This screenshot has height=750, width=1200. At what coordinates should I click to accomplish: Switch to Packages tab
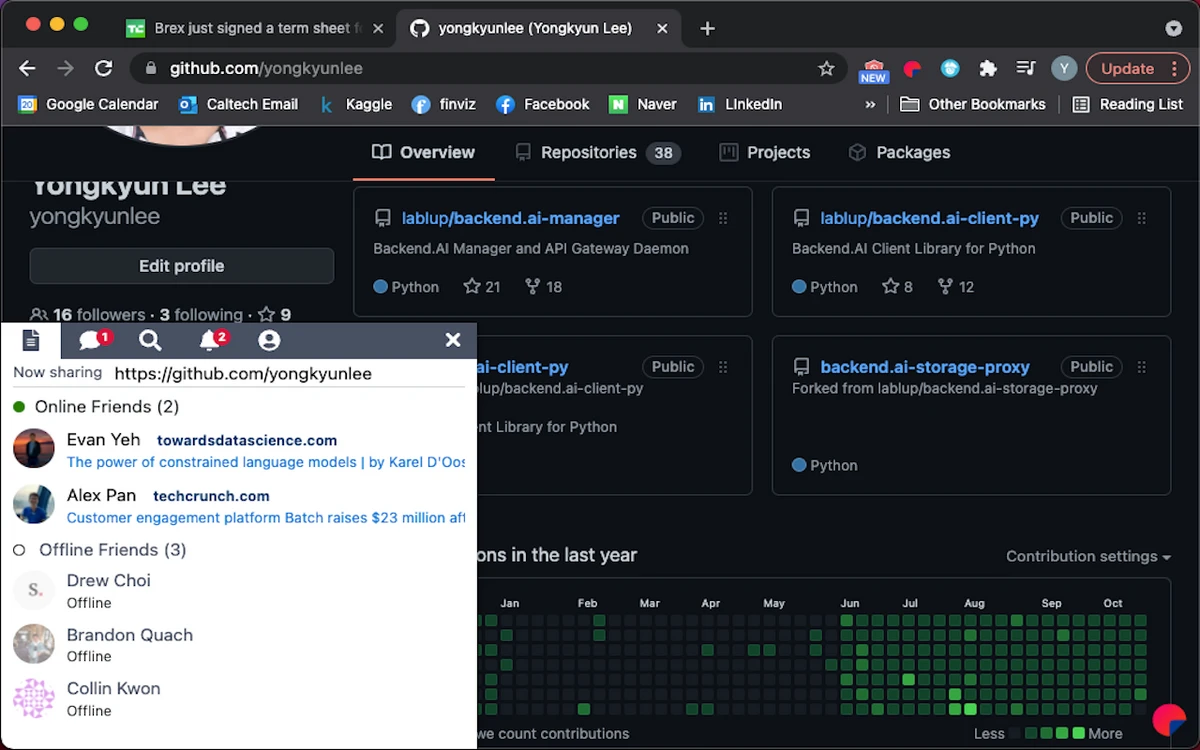(899, 152)
